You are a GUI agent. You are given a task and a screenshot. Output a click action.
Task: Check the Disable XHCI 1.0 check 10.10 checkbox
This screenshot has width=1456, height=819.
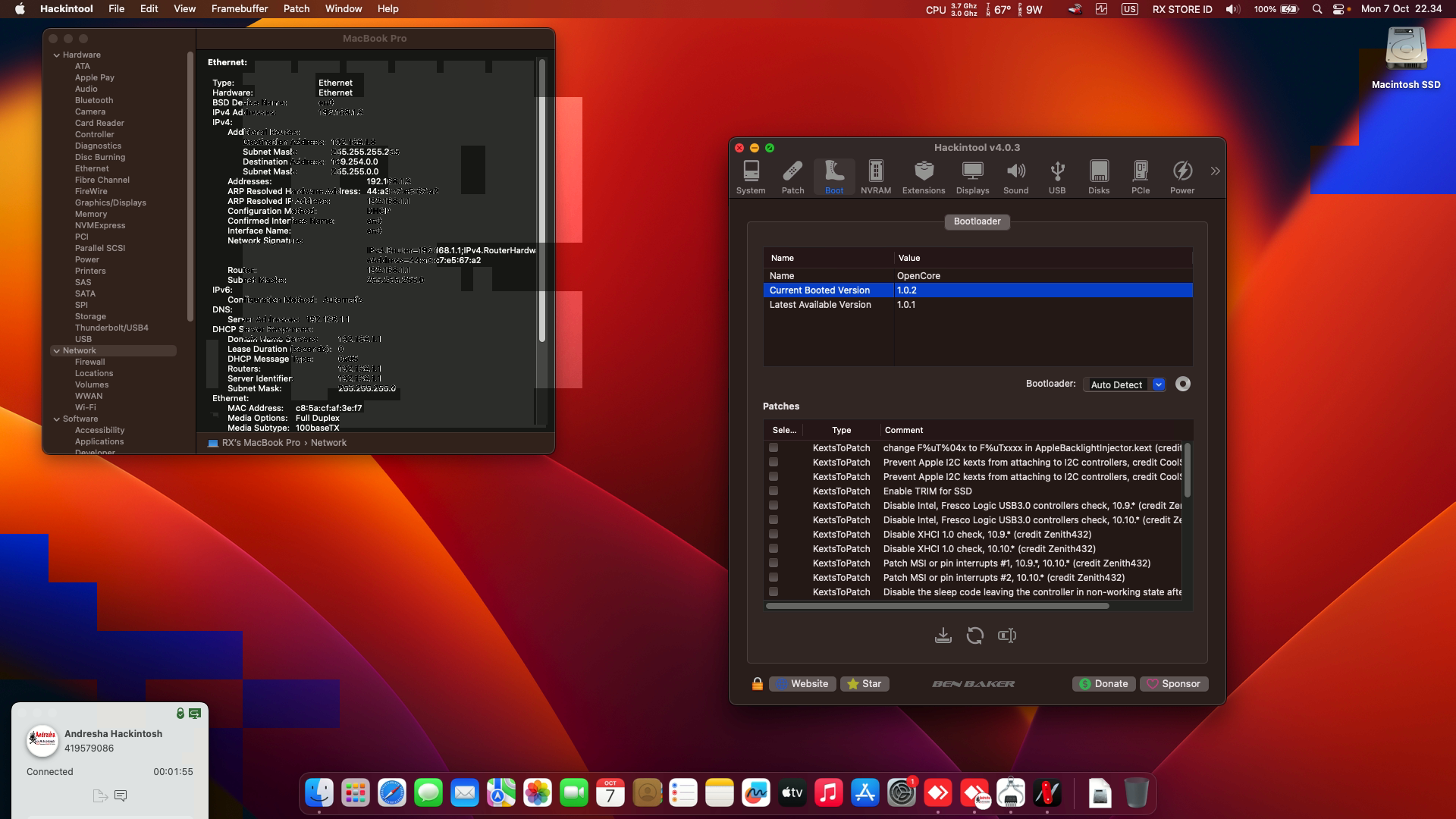[773, 549]
